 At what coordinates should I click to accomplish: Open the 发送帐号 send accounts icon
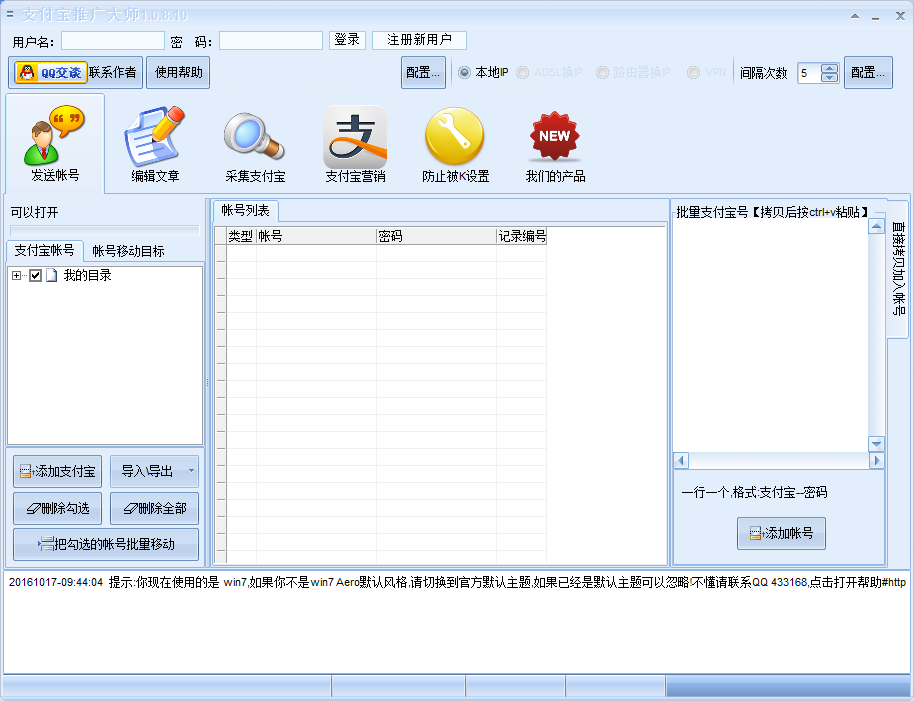pyautogui.click(x=55, y=143)
